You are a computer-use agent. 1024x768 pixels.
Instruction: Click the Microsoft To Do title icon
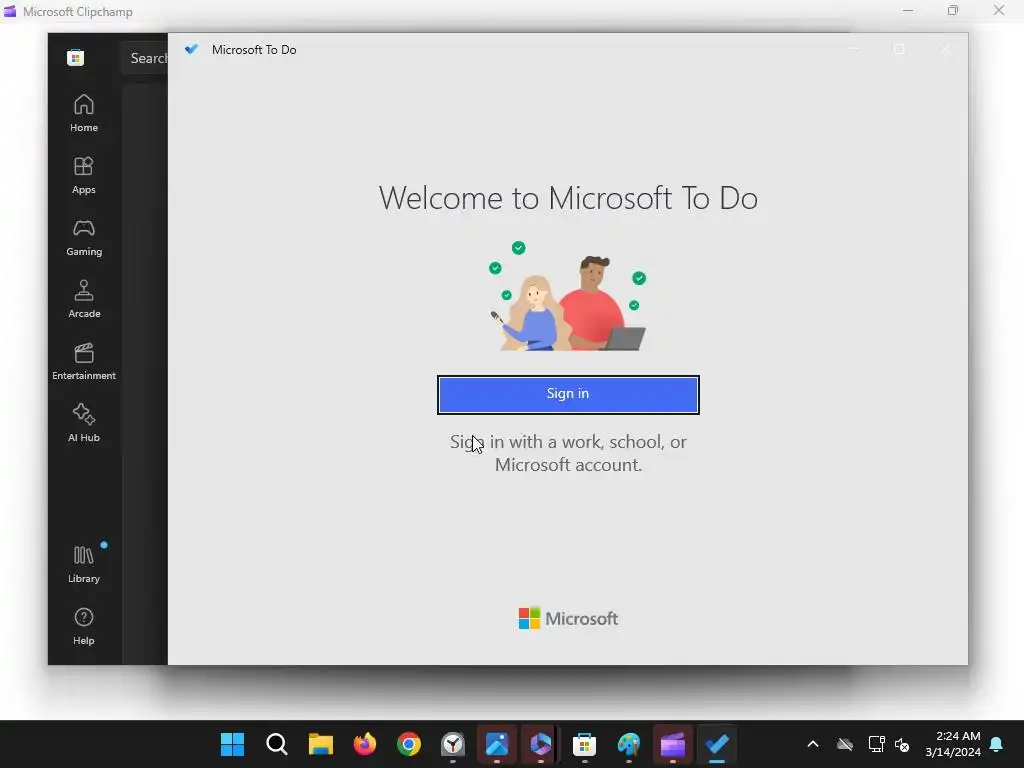tap(191, 49)
